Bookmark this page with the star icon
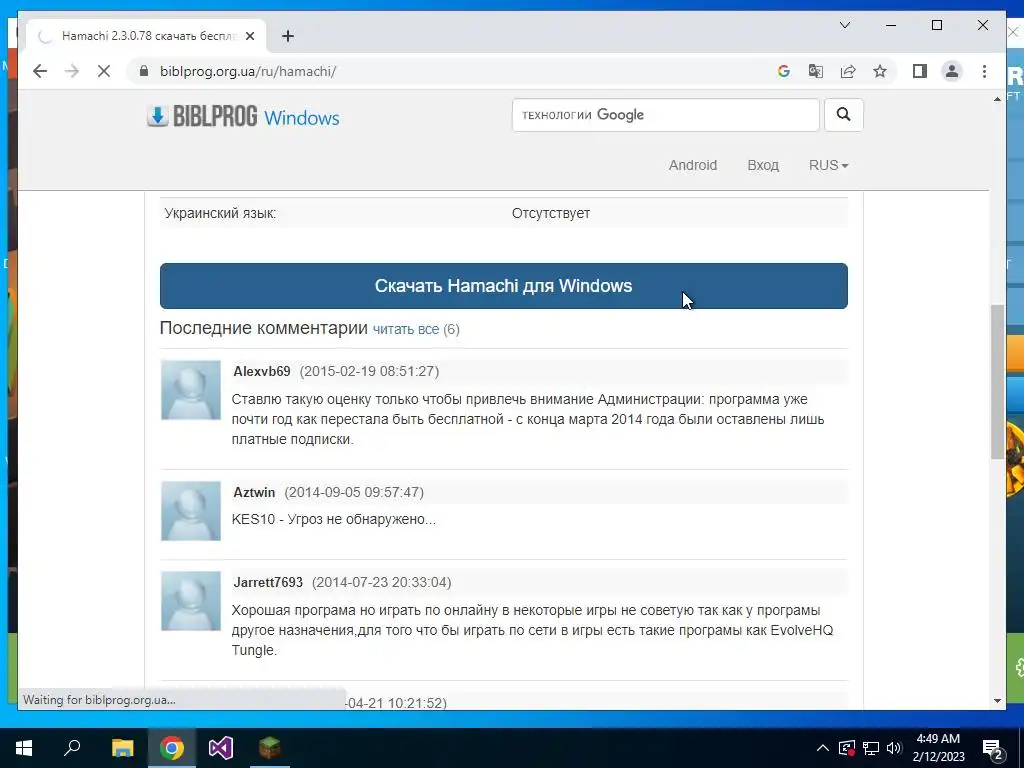 coord(880,71)
